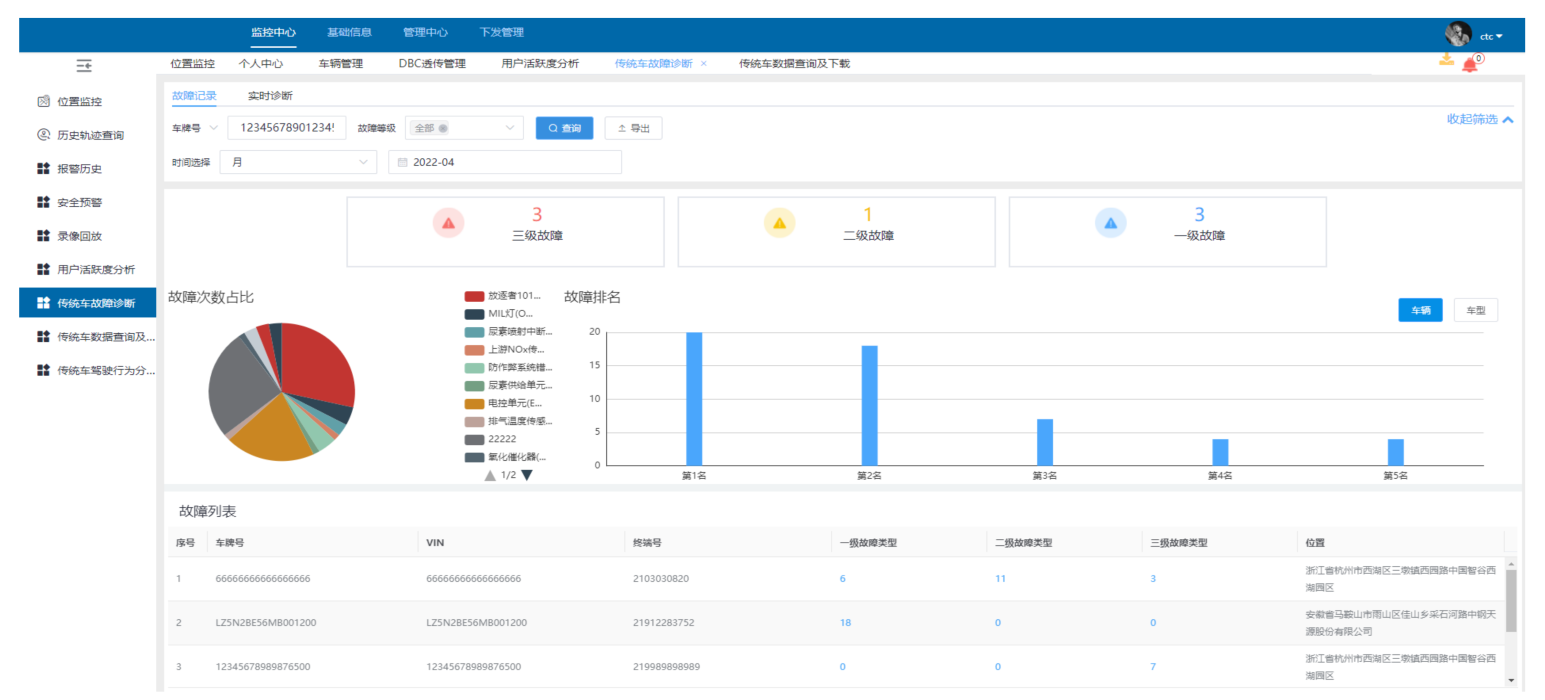
Task: Open notifications via the red bell icon
Action: click(x=1469, y=65)
